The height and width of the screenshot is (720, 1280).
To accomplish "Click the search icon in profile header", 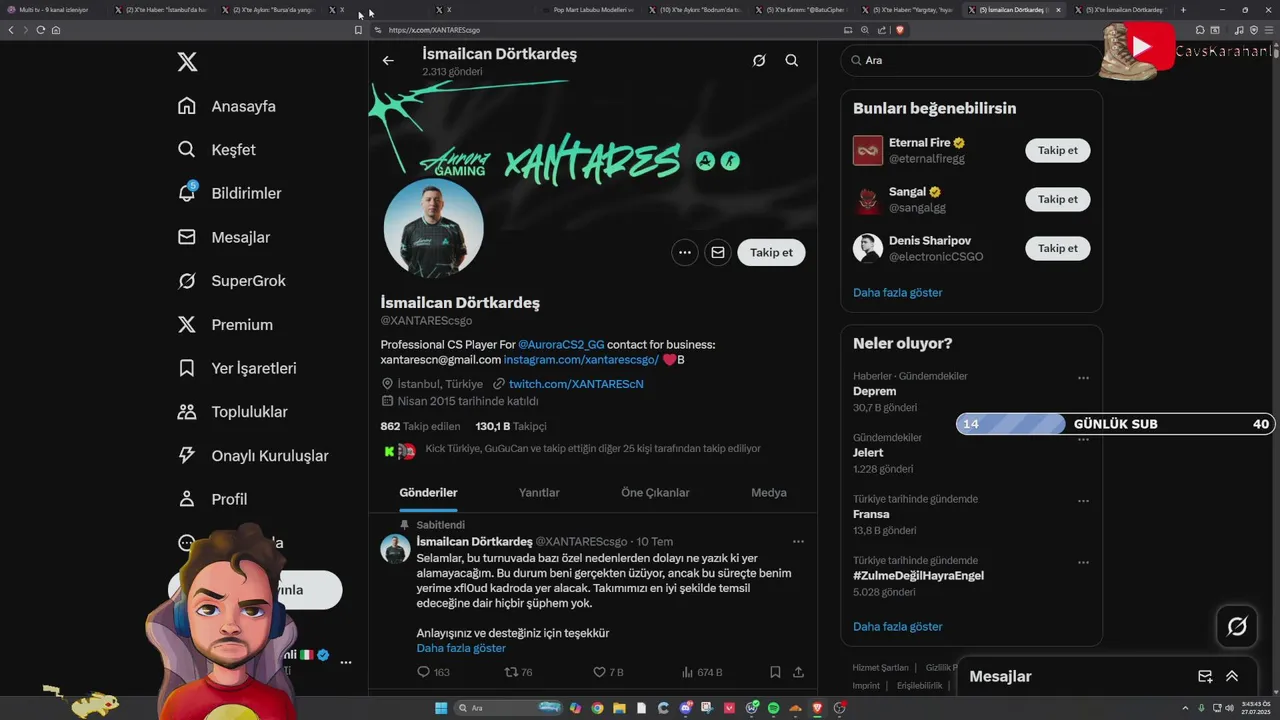I will [x=792, y=60].
